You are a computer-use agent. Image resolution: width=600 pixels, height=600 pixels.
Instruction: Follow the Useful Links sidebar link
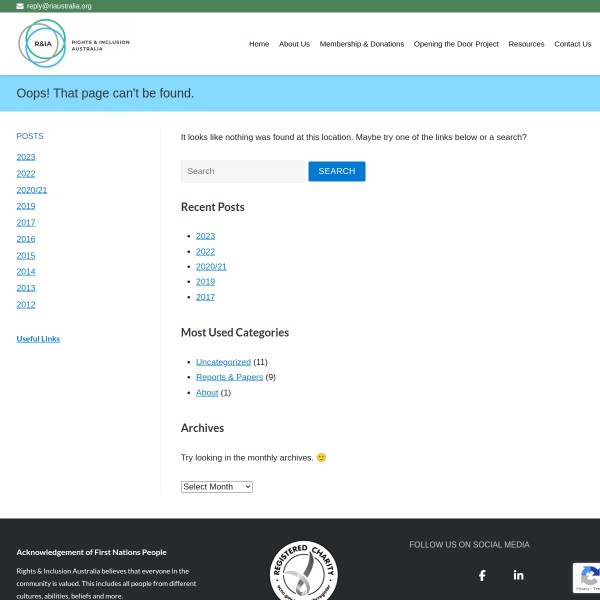click(x=38, y=339)
